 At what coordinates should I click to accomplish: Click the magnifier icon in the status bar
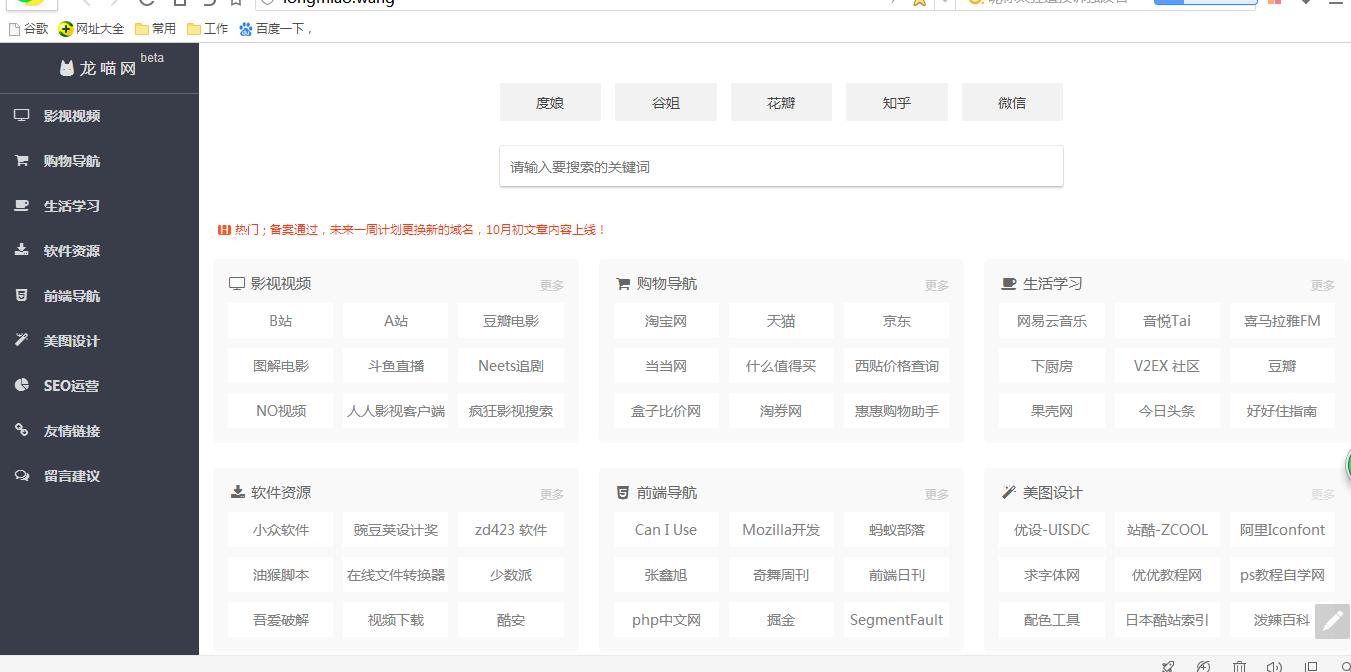tap(1344, 665)
